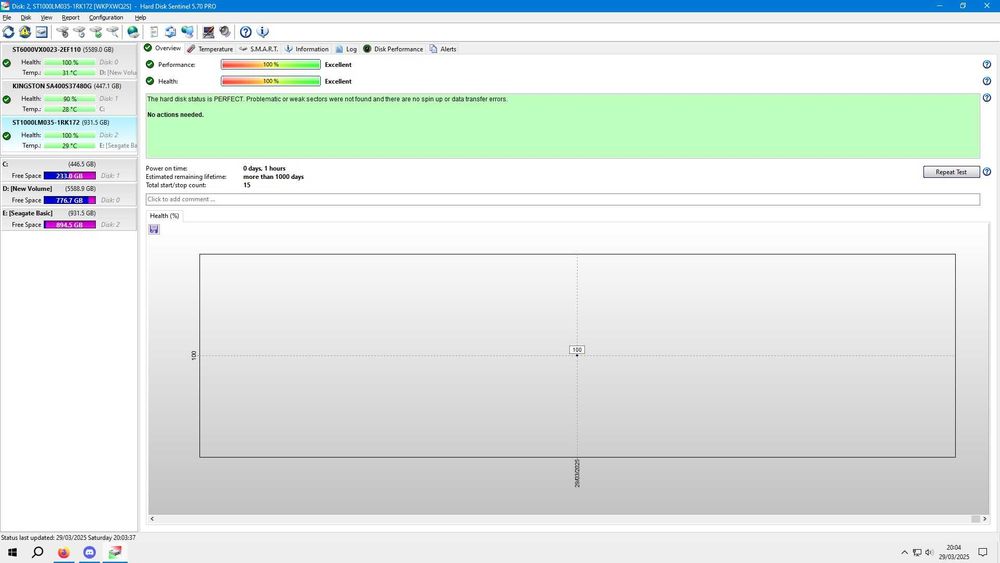Click the 894.5 GB free space bar
Screen dimensions: 1000x563
pos(70,225)
